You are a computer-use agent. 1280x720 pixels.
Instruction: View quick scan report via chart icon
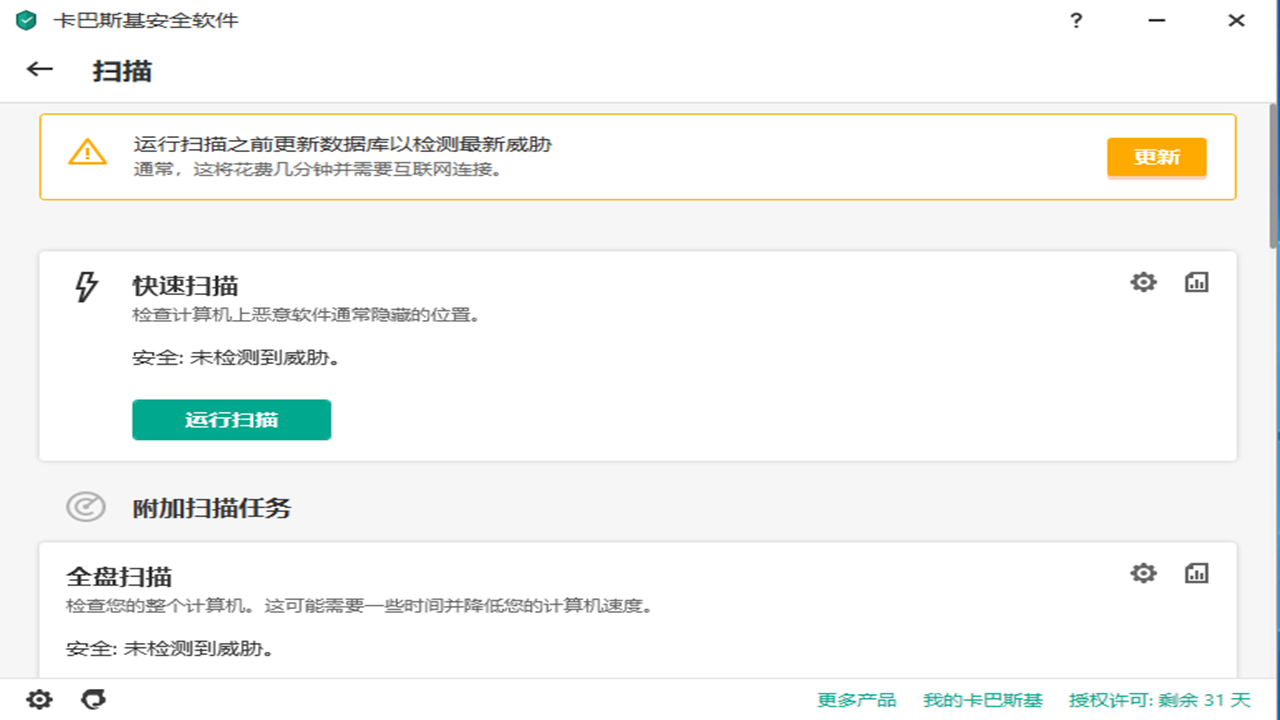point(1197,282)
